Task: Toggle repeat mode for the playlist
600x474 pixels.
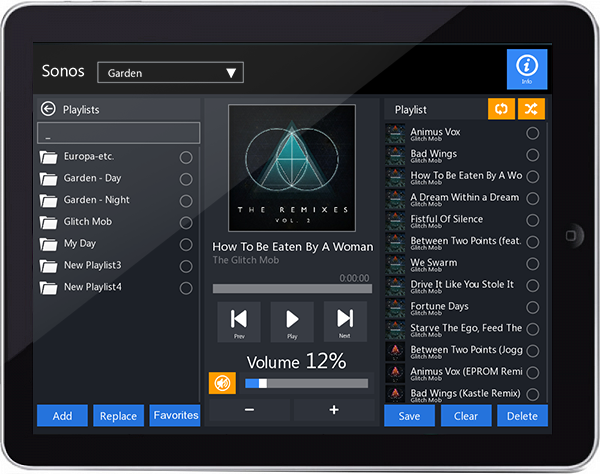Action: pyautogui.click(x=501, y=109)
